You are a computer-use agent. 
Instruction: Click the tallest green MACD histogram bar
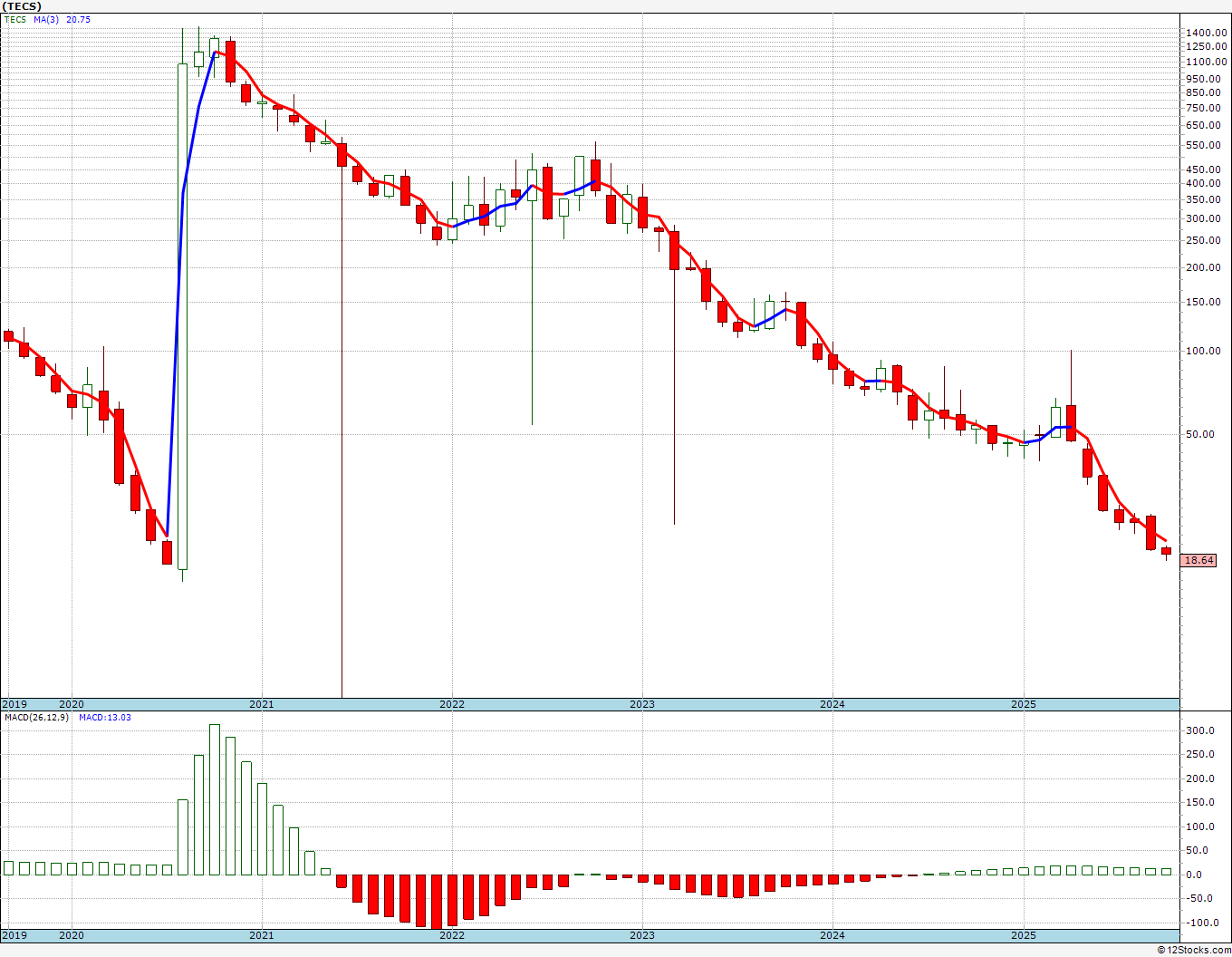pyautogui.click(x=215, y=799)
